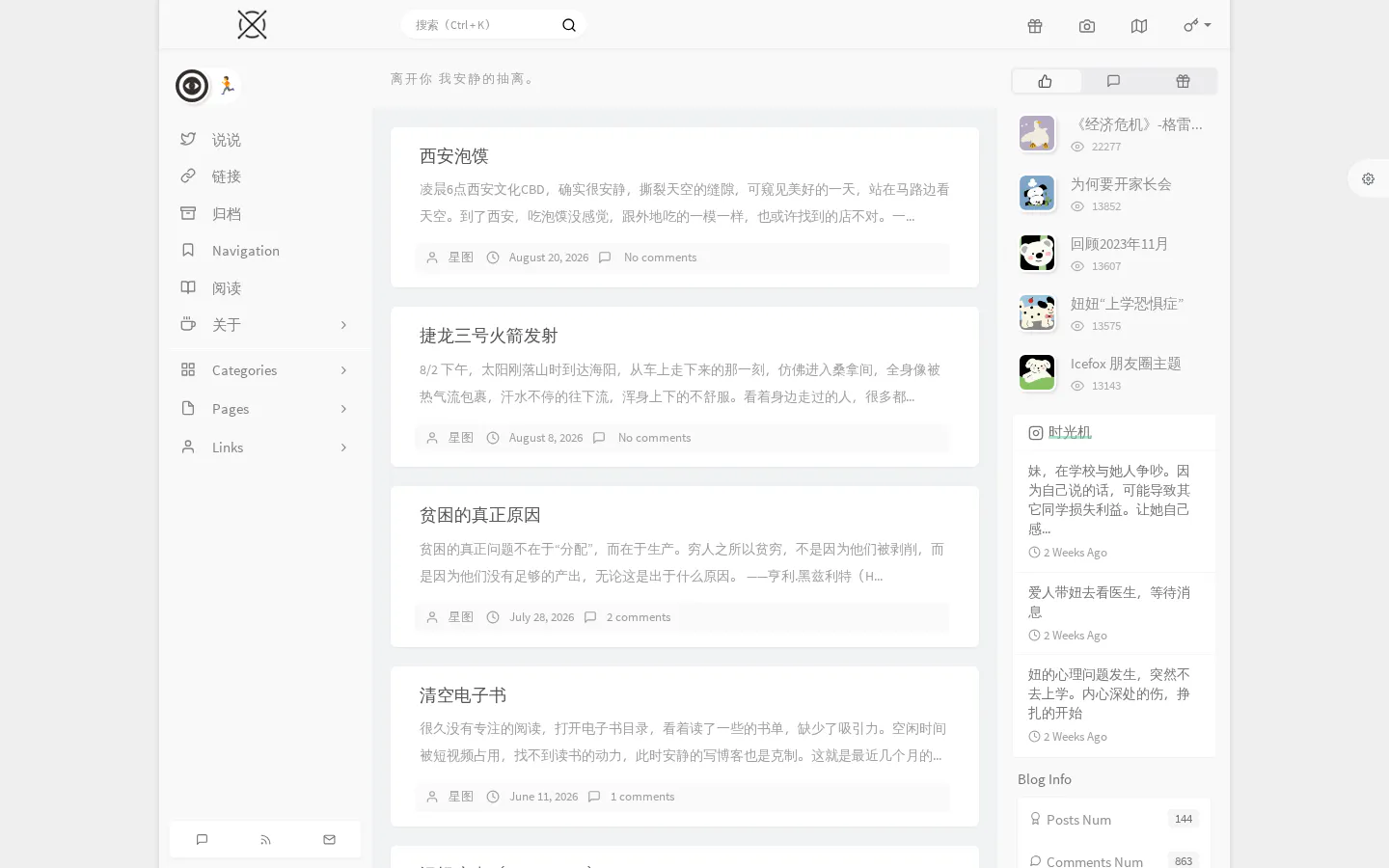The width and height of the screenshot is (1389, 868).
Task: Open popular post Icefox 朋友圈主题
Action: [x=1126, y=364]
